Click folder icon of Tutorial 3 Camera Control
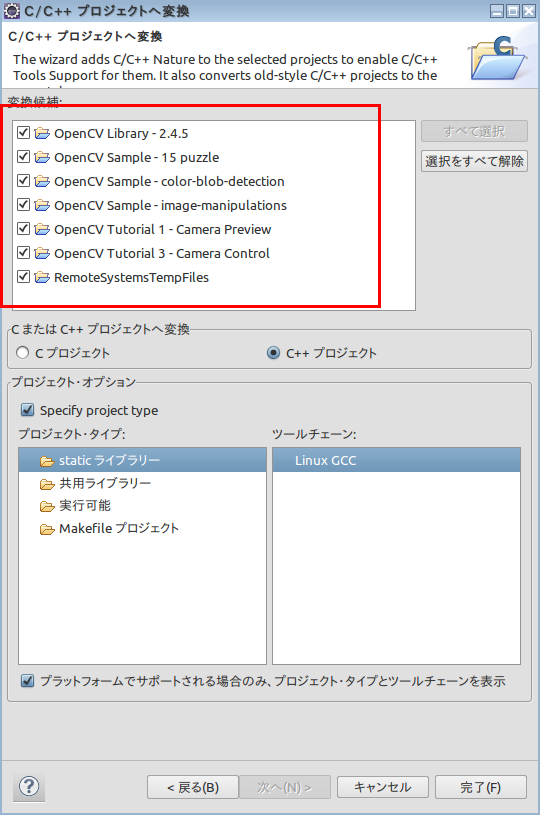Image resolution: width=540 pixels, height=815 pixels. (42, 253)
